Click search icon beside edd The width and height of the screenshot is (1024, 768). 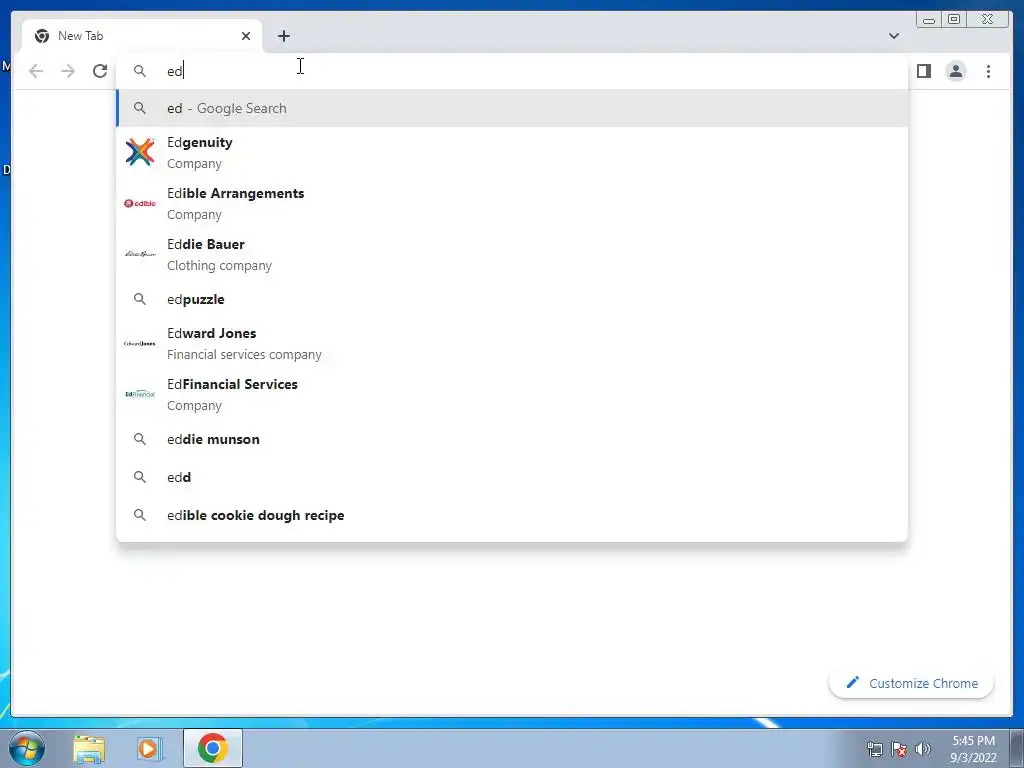(x=140, y=477)
